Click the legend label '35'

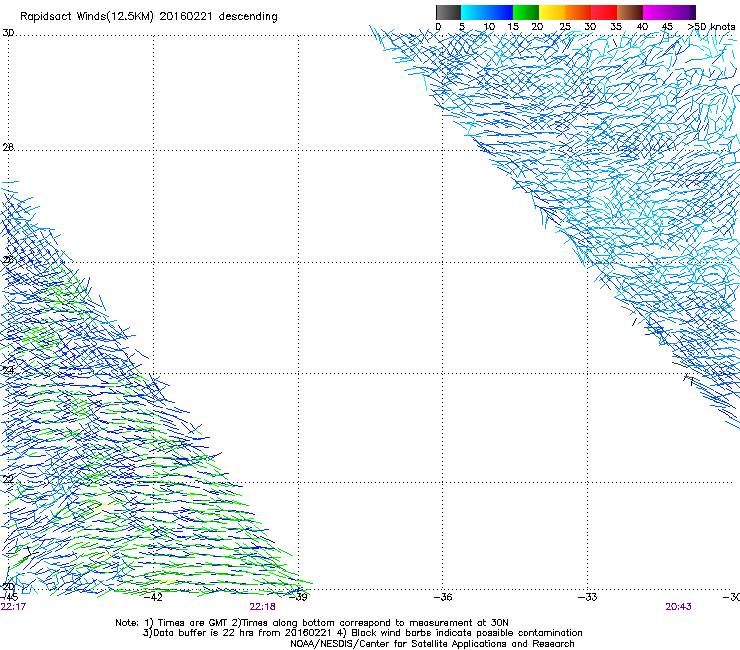click(x=616, y=27)
